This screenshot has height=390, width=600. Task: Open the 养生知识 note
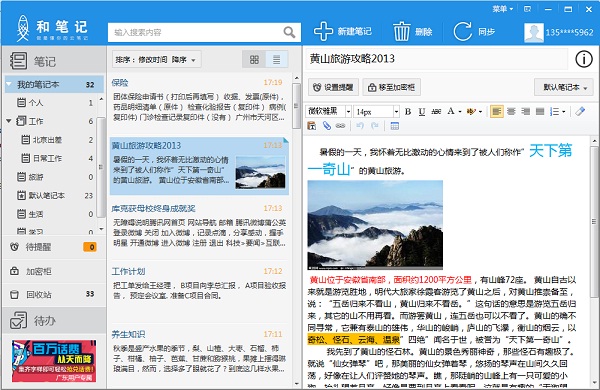[199, 352]
